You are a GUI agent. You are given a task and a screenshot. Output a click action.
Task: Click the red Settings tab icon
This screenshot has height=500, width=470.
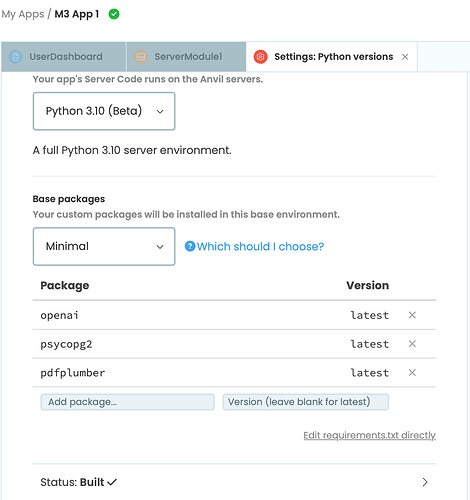(260, 57)
